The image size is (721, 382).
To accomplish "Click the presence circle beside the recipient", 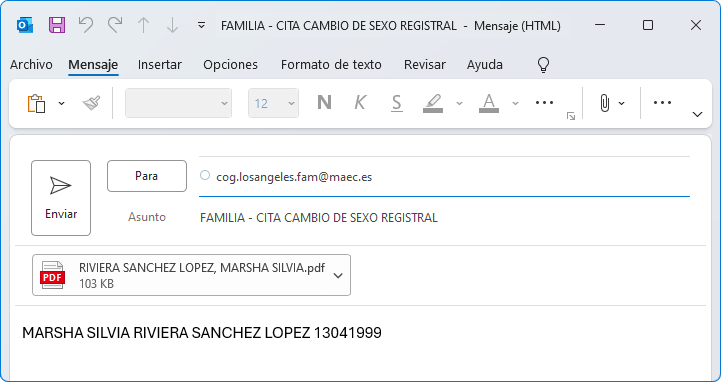I will coord(205,175).
